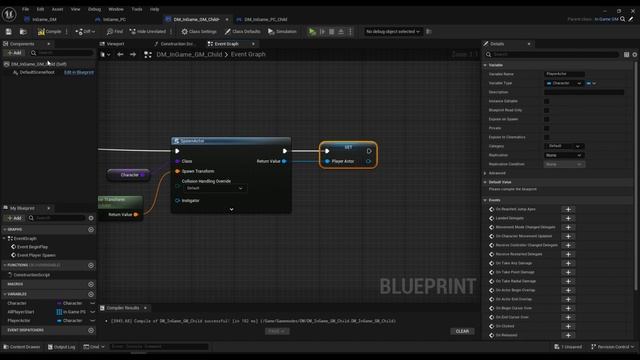640x360 pixels.
Task: Click the Character variable node
Action: tap(128, 175)
